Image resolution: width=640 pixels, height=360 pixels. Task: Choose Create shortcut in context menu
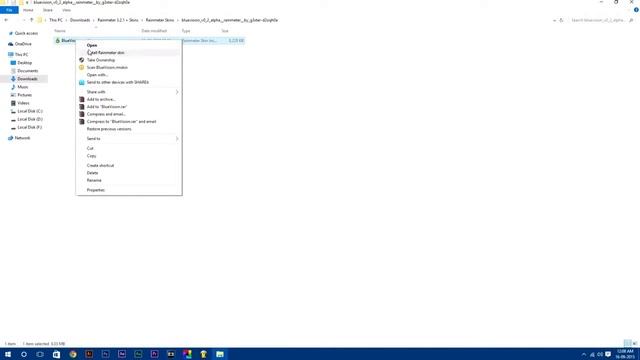(x=100, y=165)
